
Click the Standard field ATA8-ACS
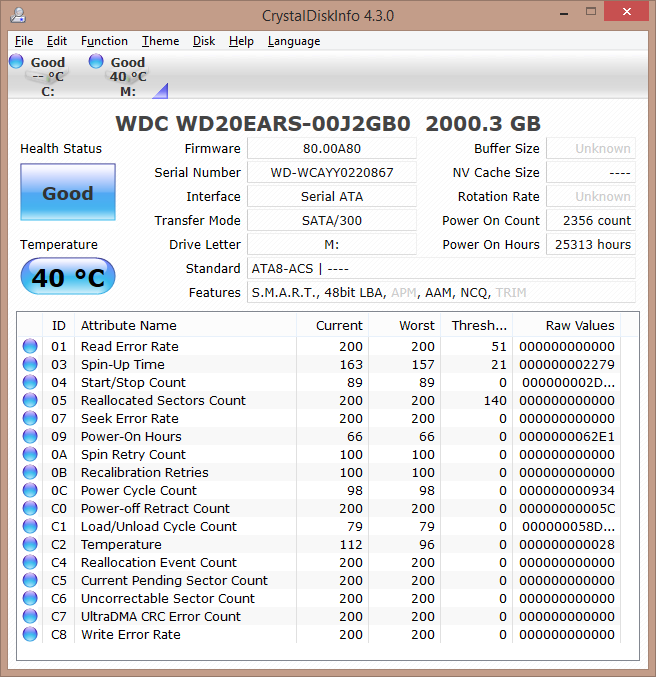[x=441, y=269]
